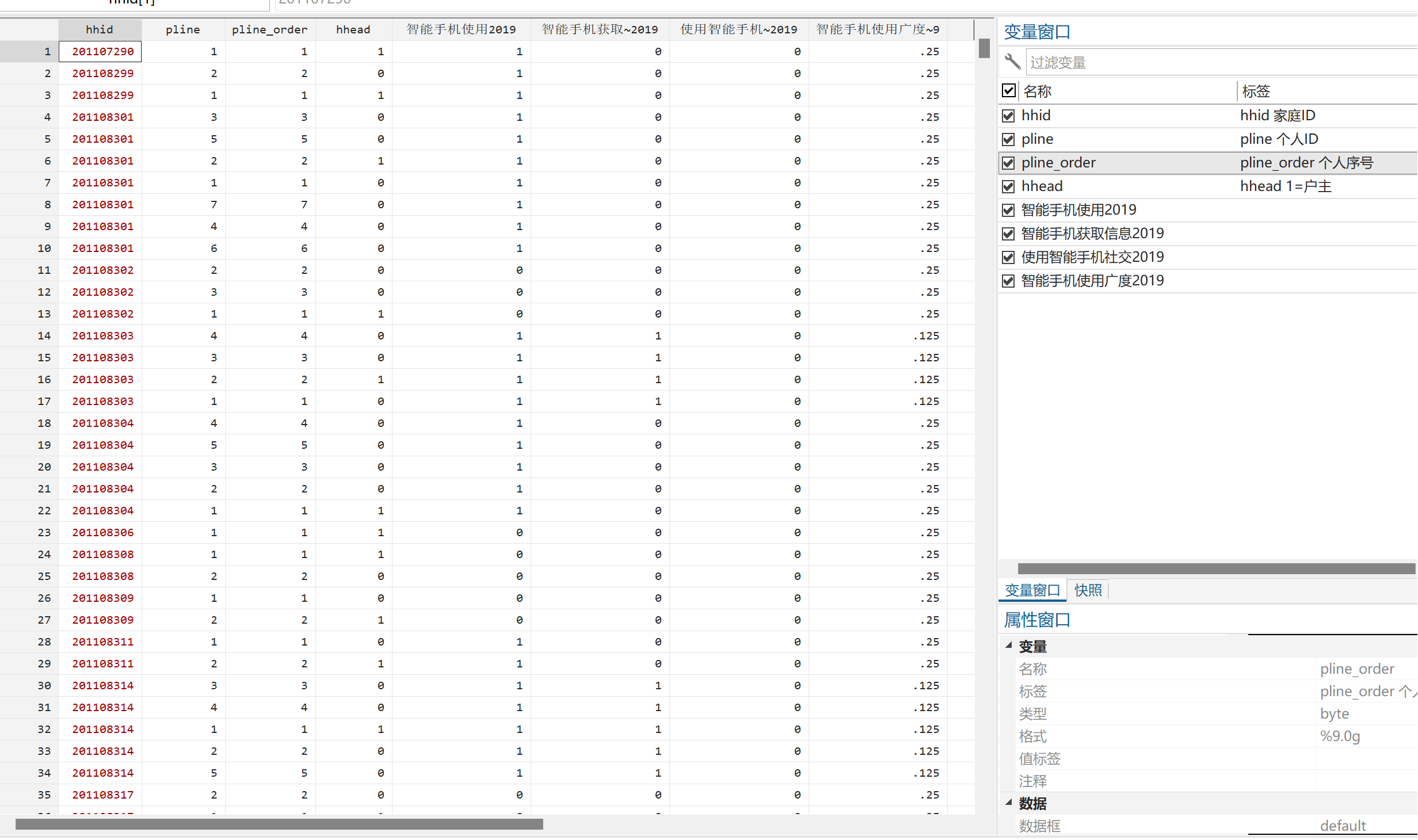Collapse the 数据 properties section
Image resolution: width=1418 pixels, height=840 pixels.
(x=1009, y=802)
